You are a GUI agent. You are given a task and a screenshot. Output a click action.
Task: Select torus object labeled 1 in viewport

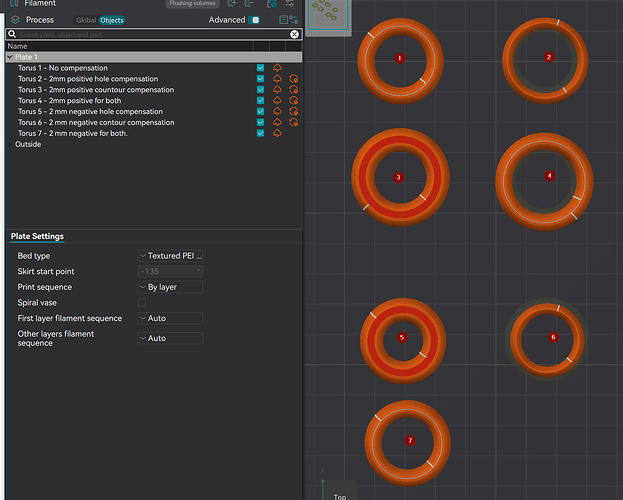400,61
